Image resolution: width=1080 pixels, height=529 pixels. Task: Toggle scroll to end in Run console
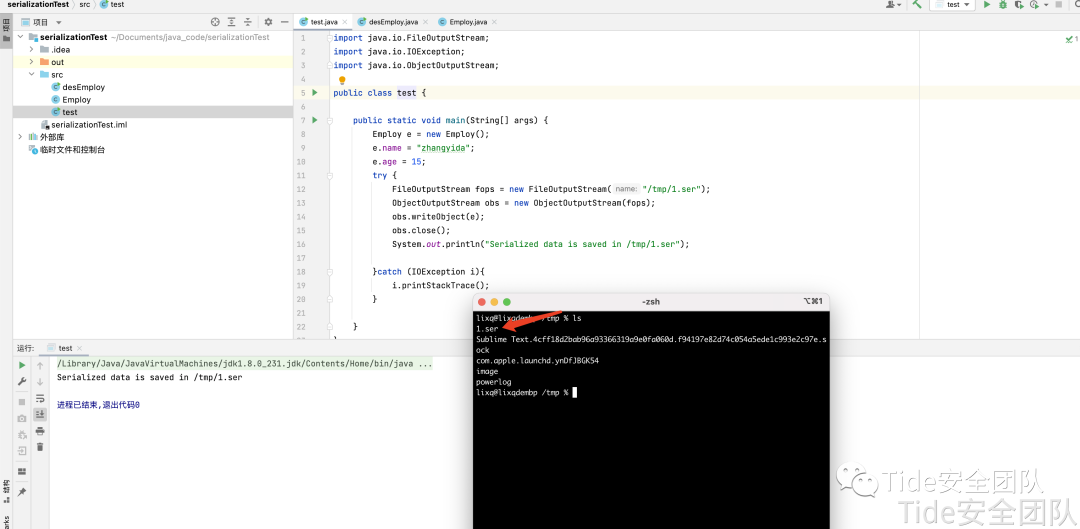coord(40,414)
